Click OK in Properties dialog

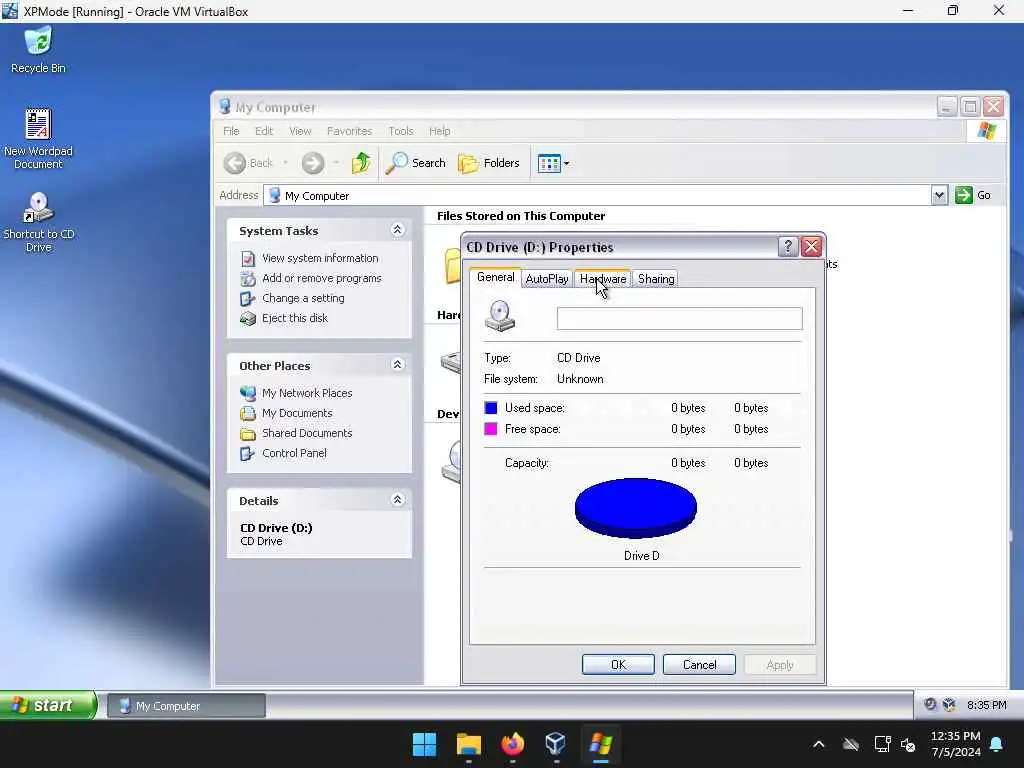(618, 665)
